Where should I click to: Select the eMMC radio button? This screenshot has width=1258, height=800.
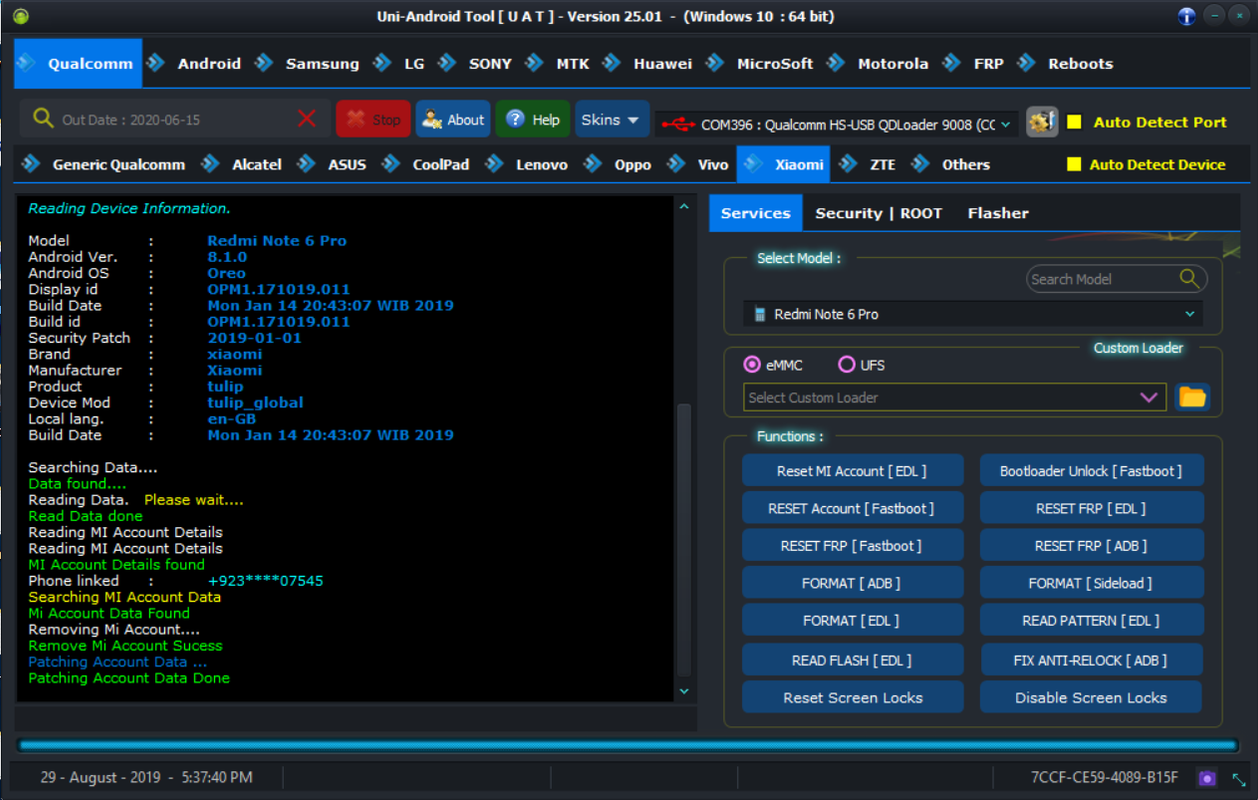(752, 365)
